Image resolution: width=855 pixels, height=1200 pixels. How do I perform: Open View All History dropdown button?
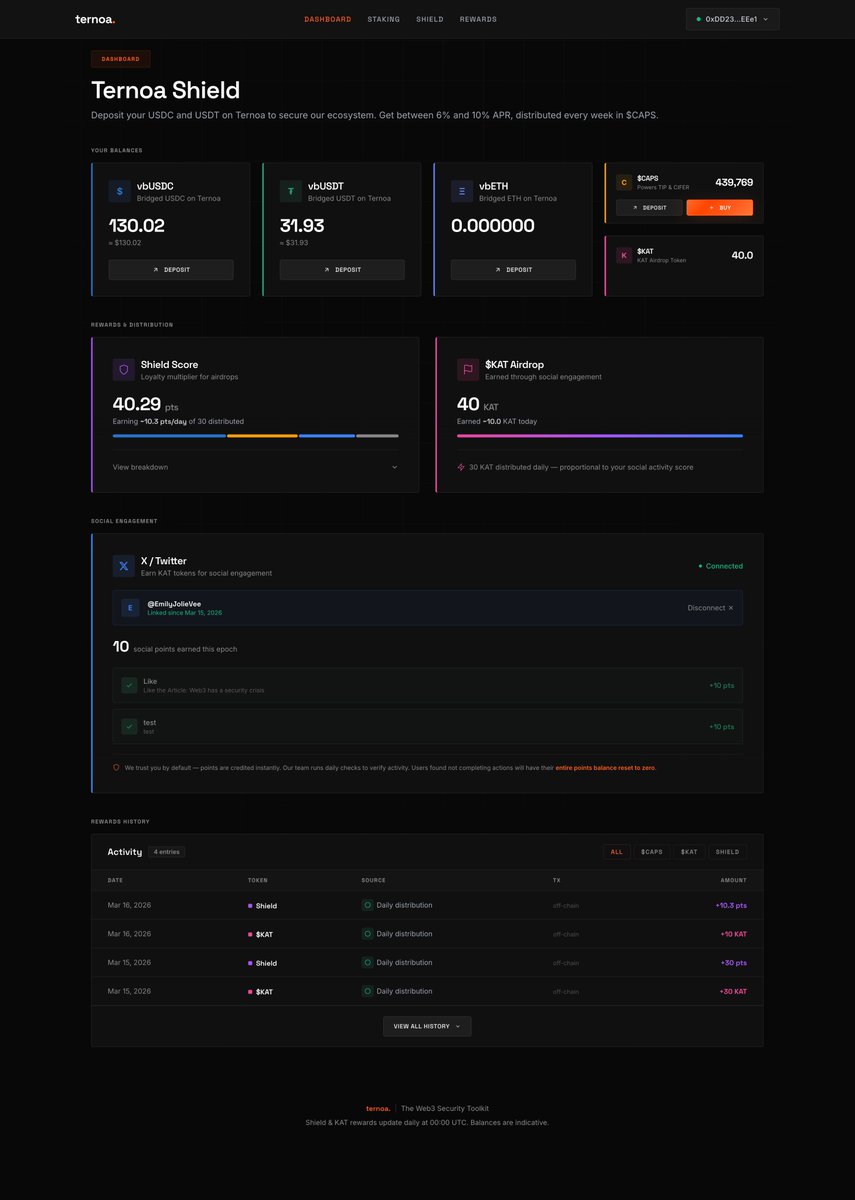[427, 1026]
